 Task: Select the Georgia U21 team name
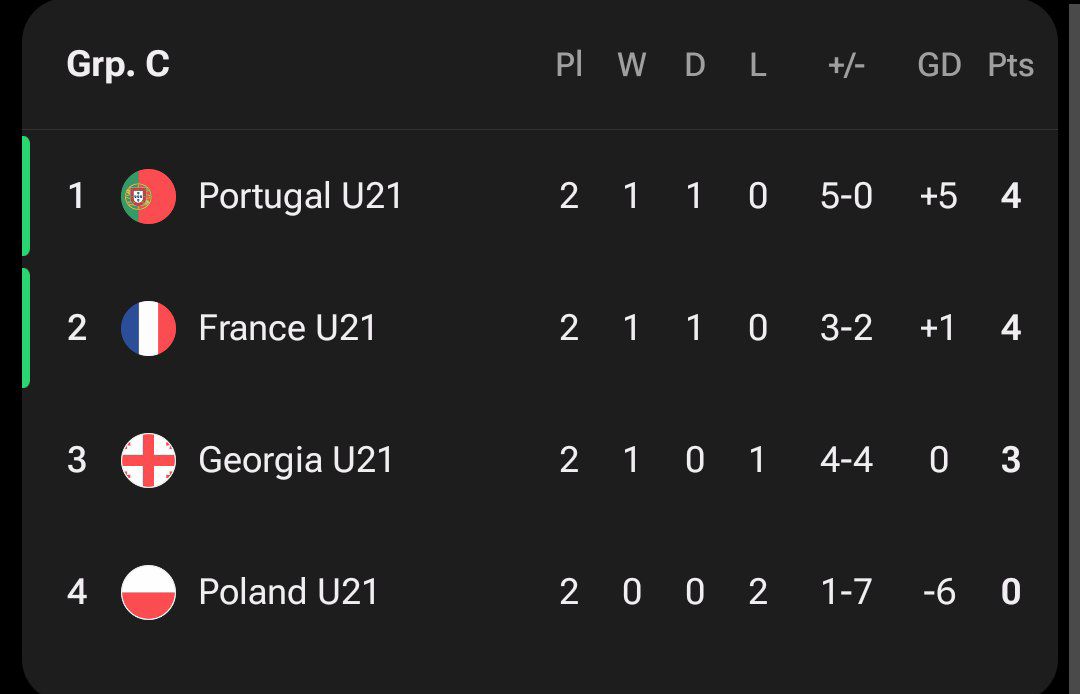(x=295, y=461)
